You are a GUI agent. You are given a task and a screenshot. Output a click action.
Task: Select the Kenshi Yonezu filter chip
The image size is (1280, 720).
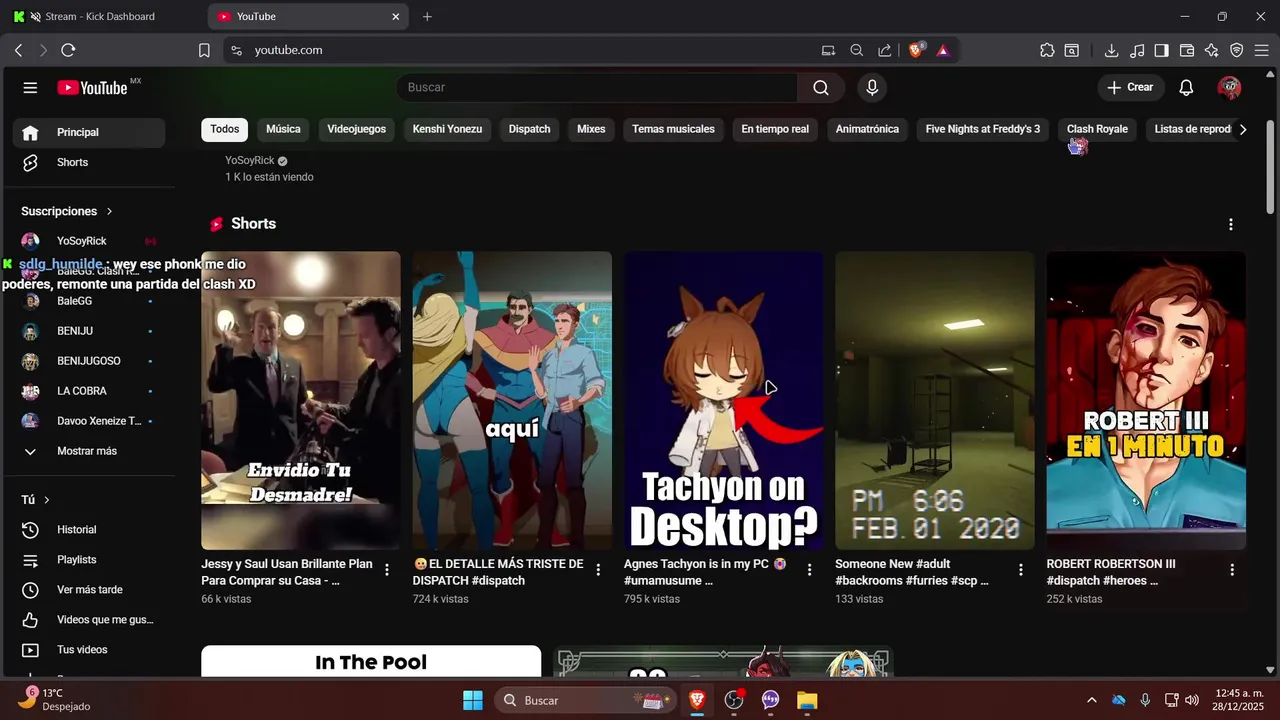[447, 130]
